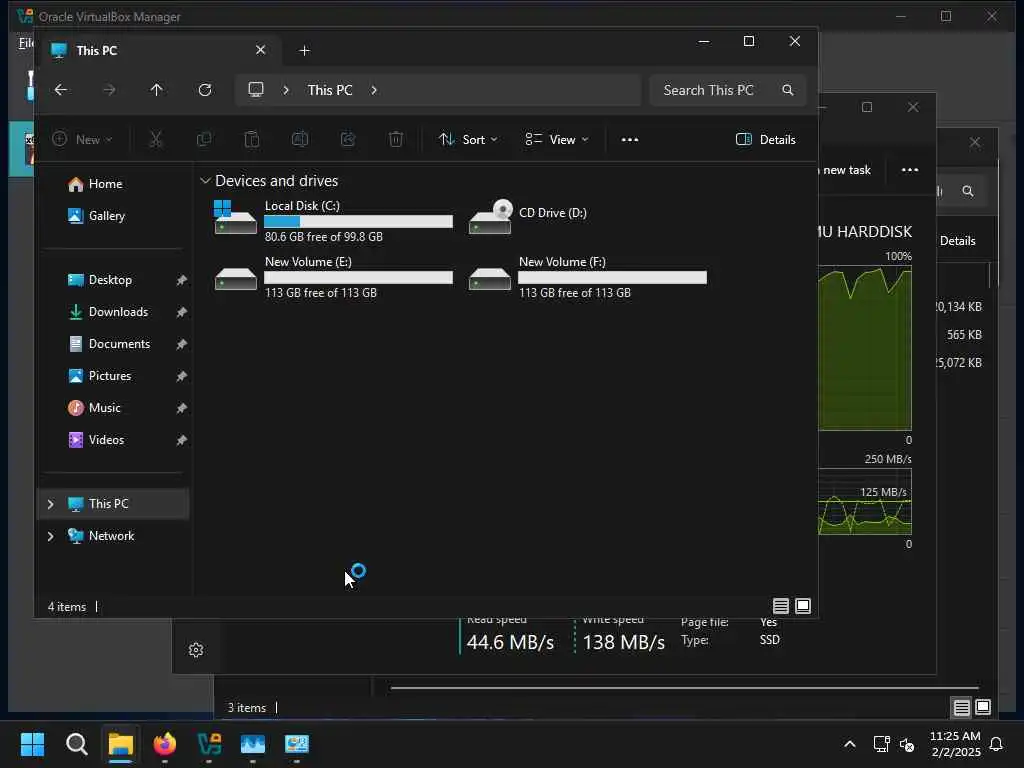Click Details in the back window
Screen dimensions: 1024x768
(957, 241)
